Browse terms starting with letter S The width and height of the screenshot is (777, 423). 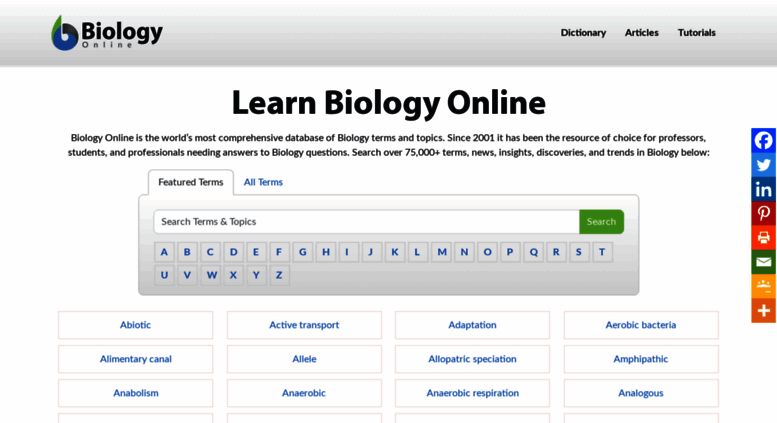click(x=579, y=252)
